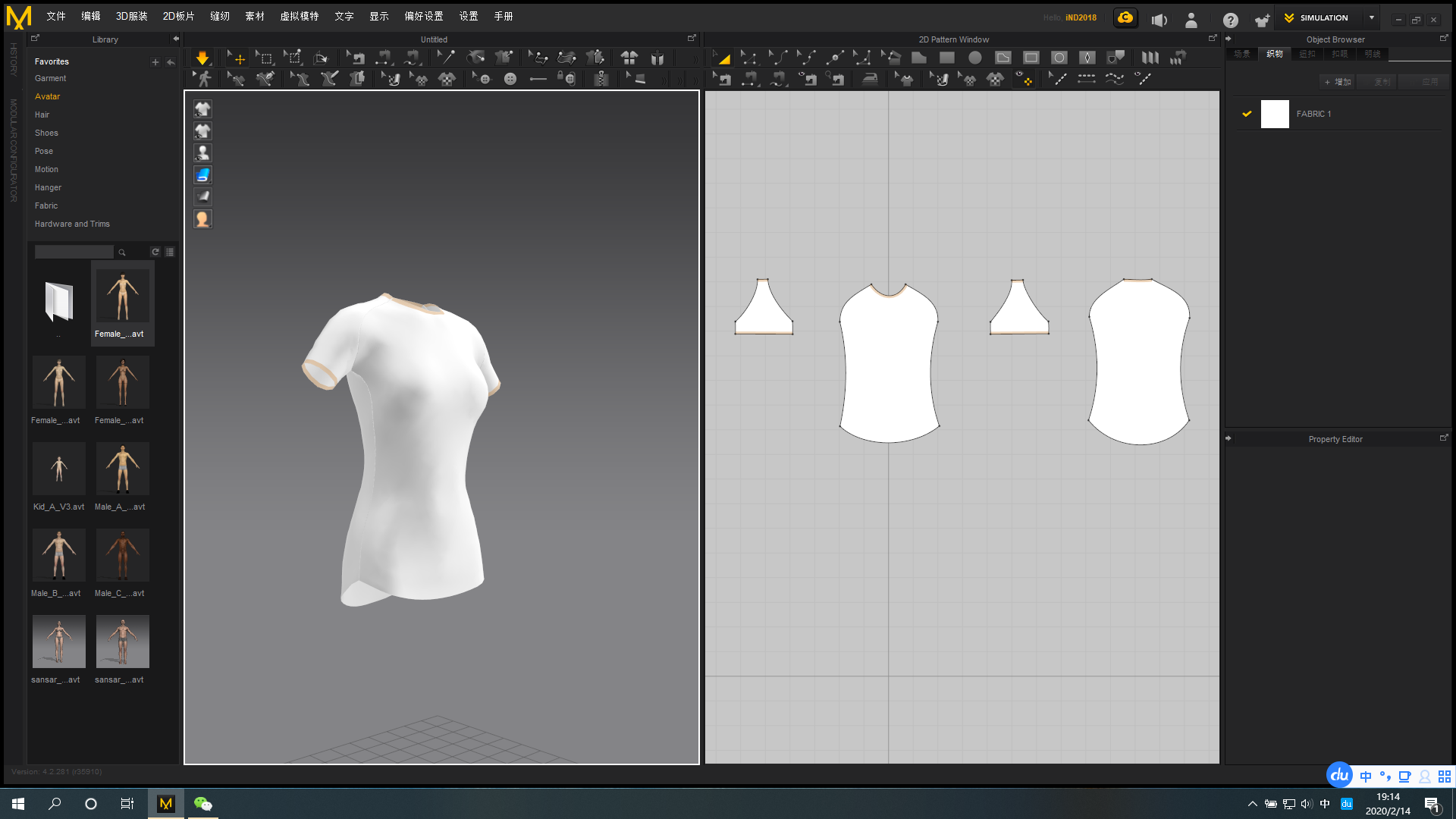Toggle avatar display in the 3D viewport
This screenshot has height=819, width=1456.
click(202, 152)
